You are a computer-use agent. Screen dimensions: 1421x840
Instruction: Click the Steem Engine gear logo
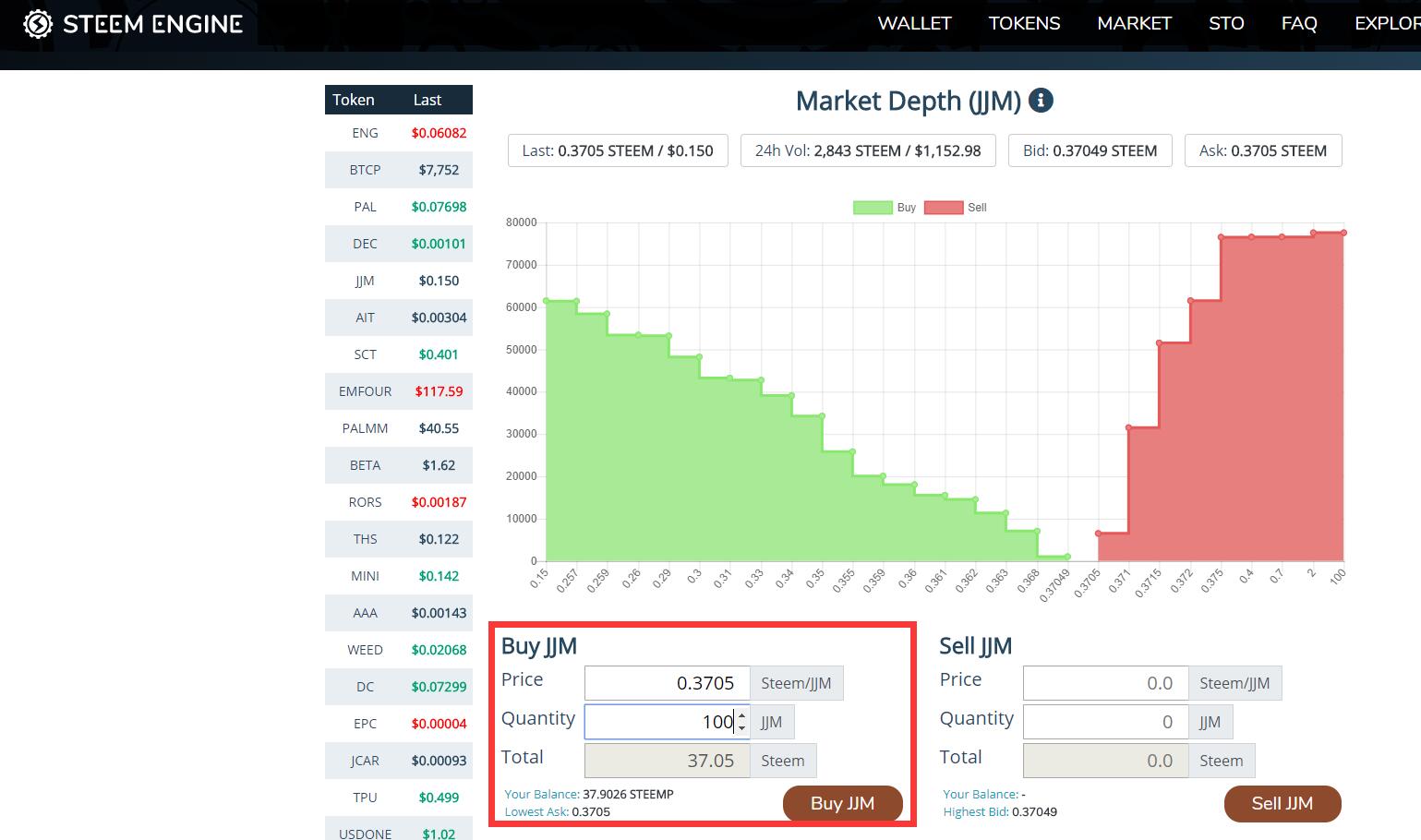[x=38, y=24]
